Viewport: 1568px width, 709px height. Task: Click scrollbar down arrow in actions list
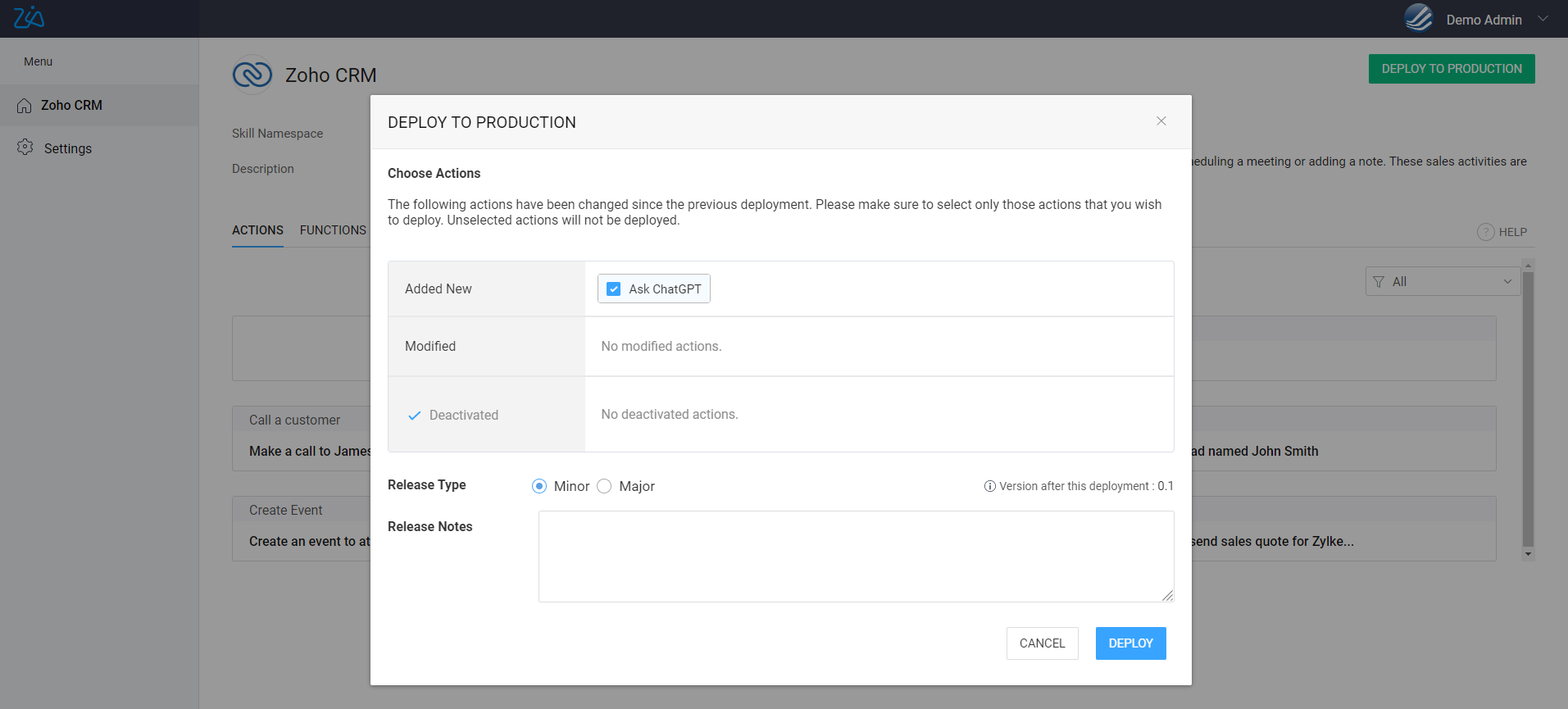point(1528,555)
